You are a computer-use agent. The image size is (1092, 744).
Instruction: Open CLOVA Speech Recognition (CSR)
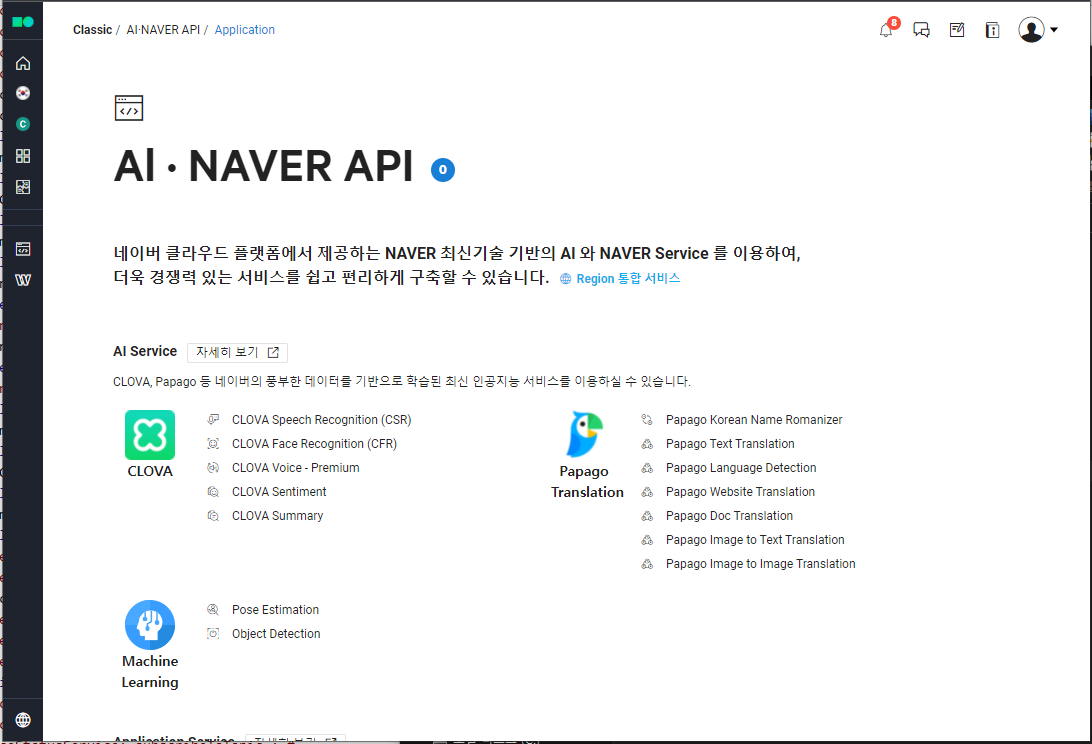(321, 420)
